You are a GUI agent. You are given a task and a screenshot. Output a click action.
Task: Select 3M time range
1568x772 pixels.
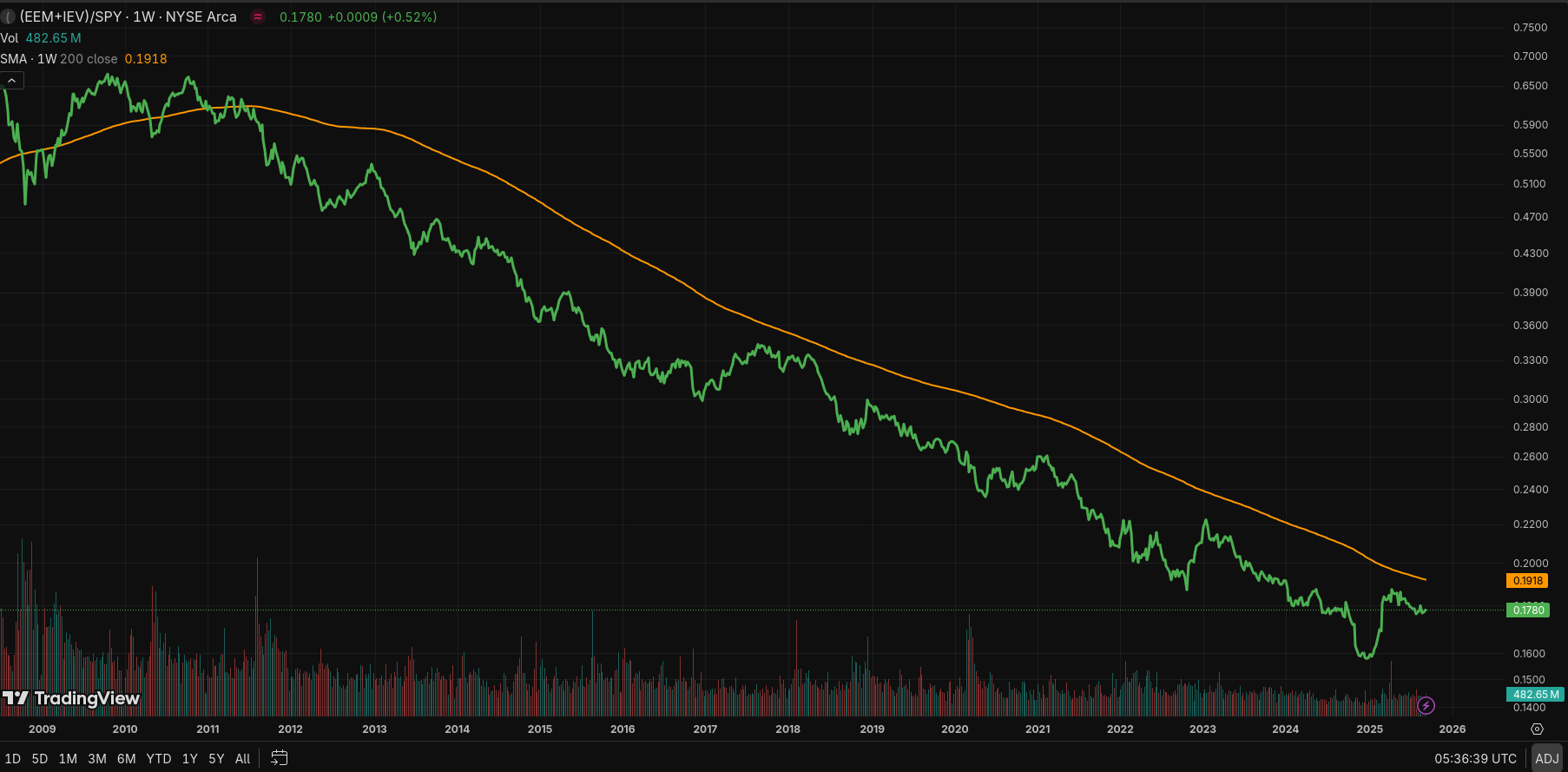(x=97, y=758)
